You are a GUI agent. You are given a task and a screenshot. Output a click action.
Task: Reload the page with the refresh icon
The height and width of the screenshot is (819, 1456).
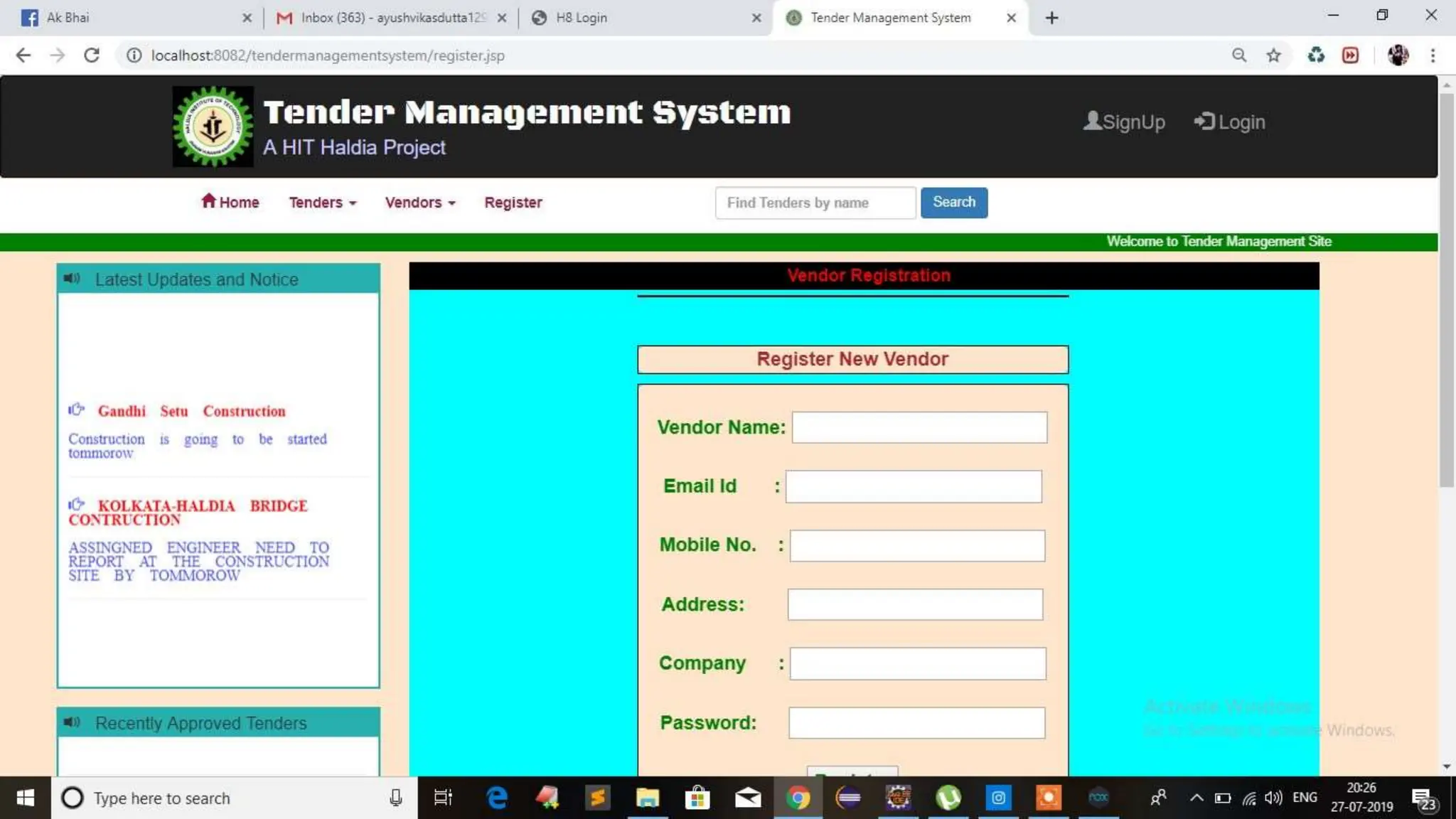pyautogui.click(x=92, y=55)
